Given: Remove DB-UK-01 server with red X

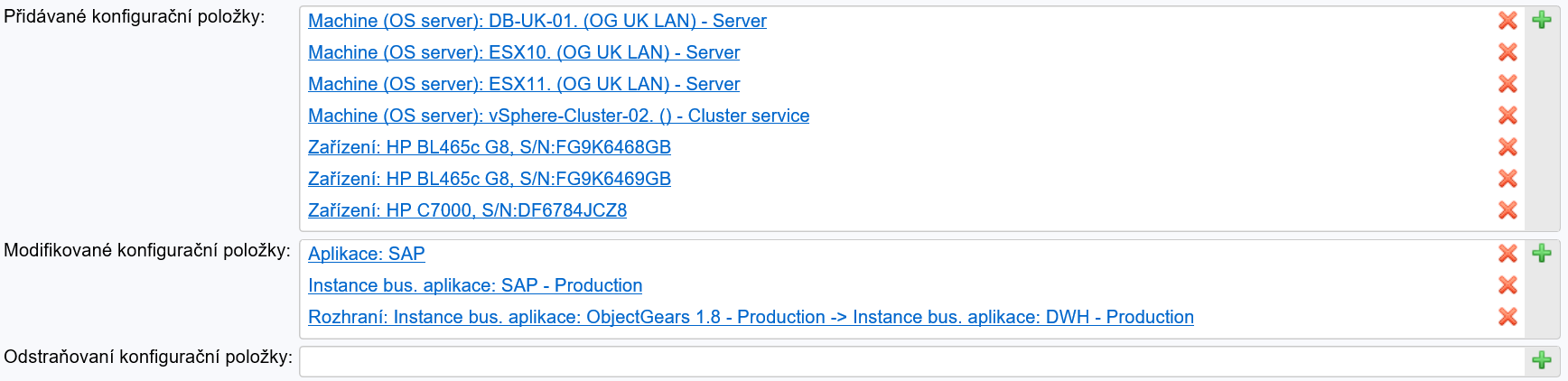Looking at the screenshot, I should pyautogui.click(x=1507, y=21).
